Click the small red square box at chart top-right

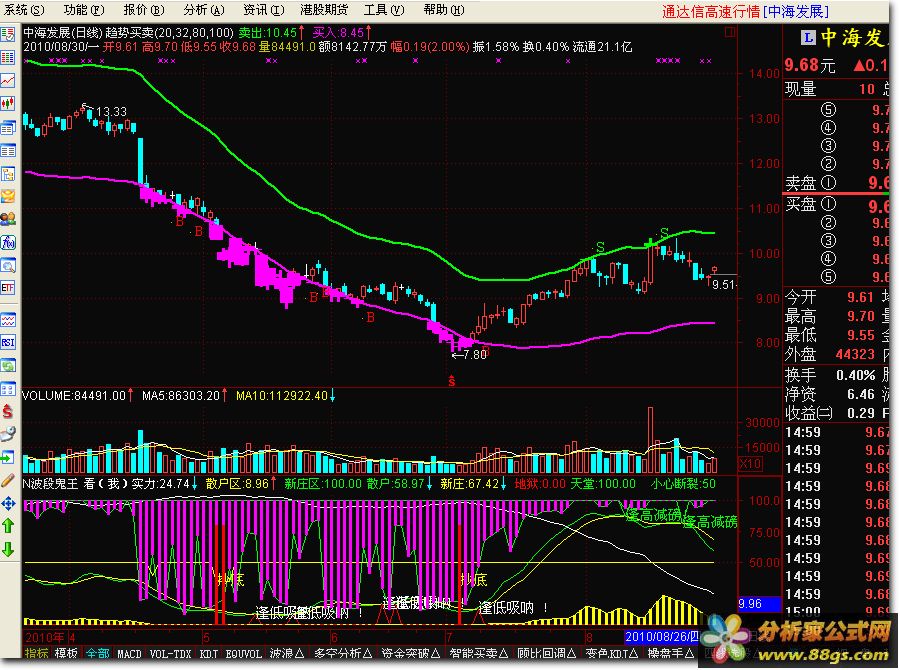[x=730, y=32]
